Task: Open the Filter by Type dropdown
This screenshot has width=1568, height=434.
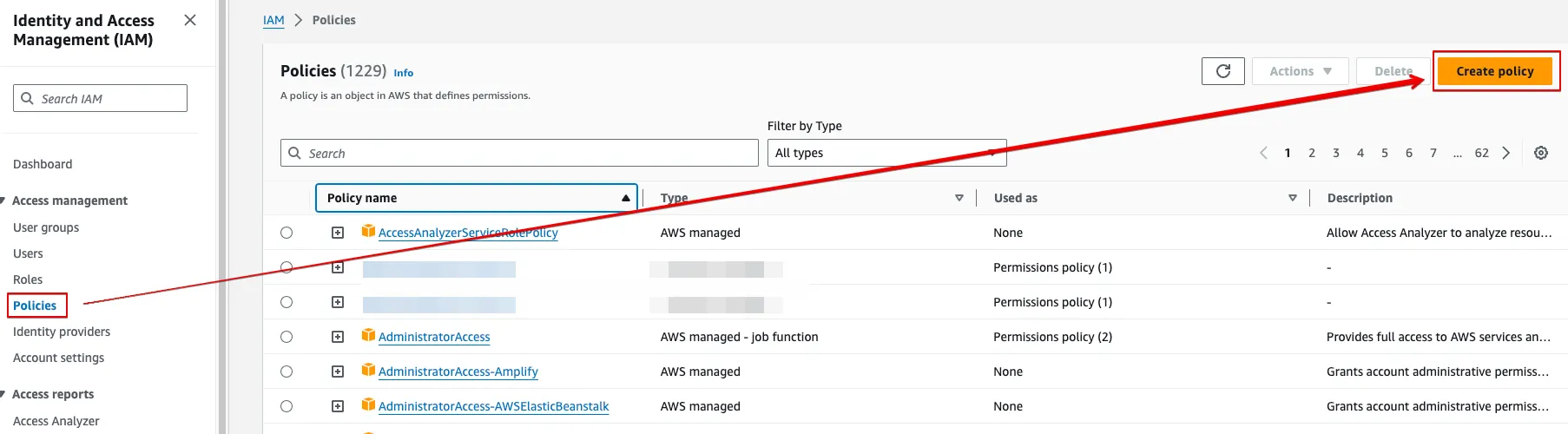Action: coord(886,153)
